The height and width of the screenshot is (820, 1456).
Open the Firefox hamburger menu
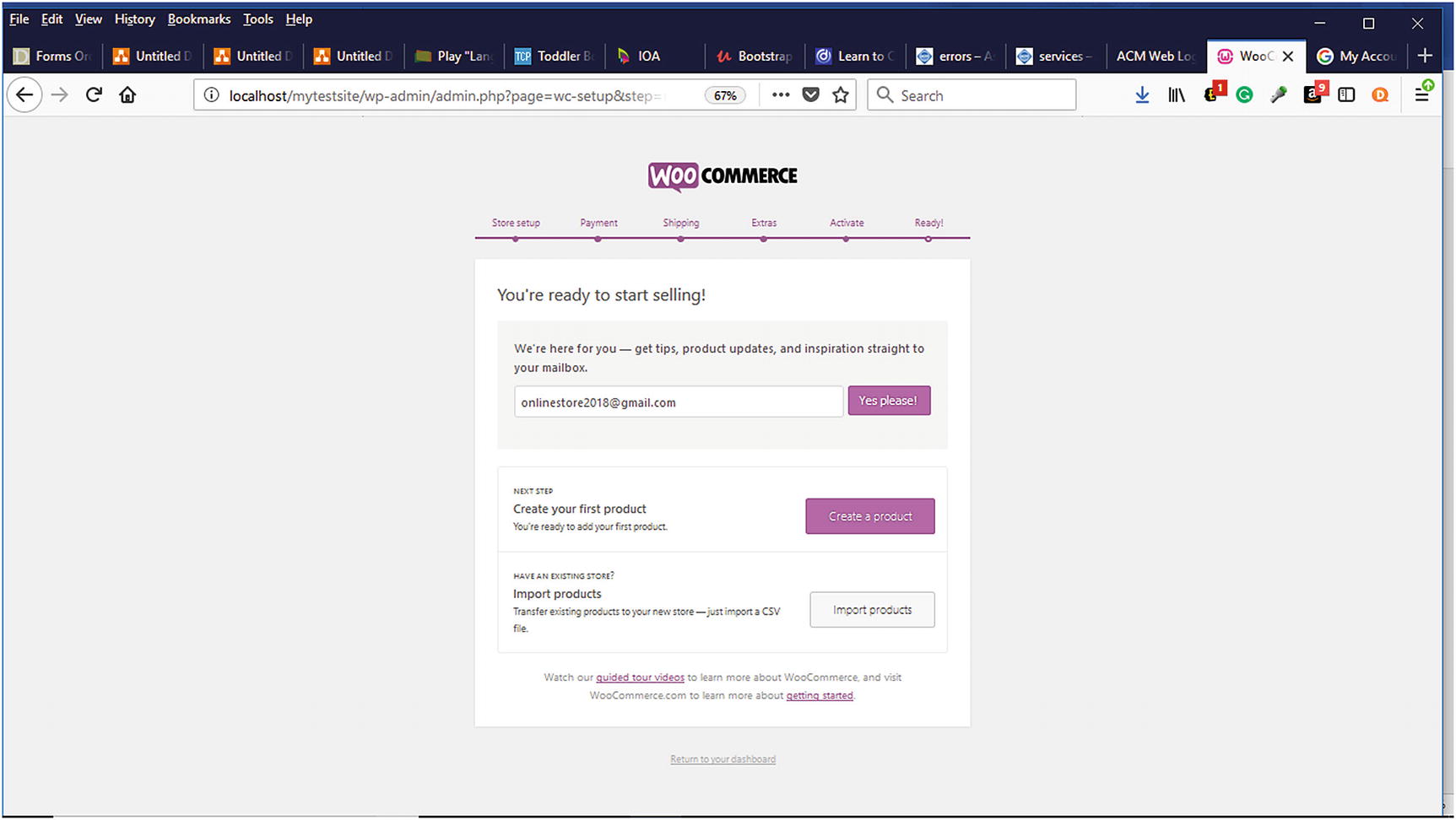tap(1423, 94)
